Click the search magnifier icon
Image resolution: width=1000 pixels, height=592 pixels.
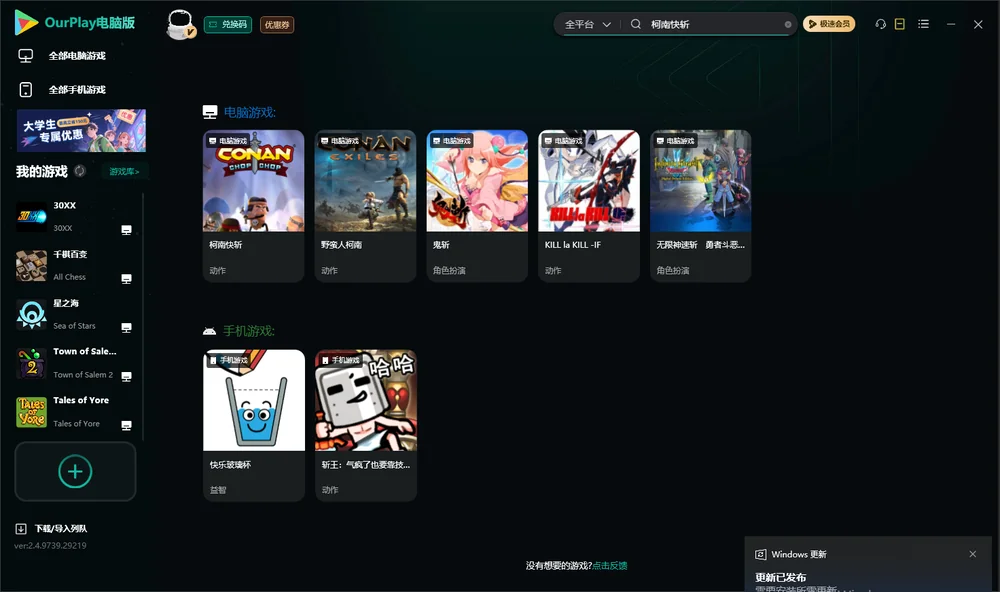[x=636, y=24]
